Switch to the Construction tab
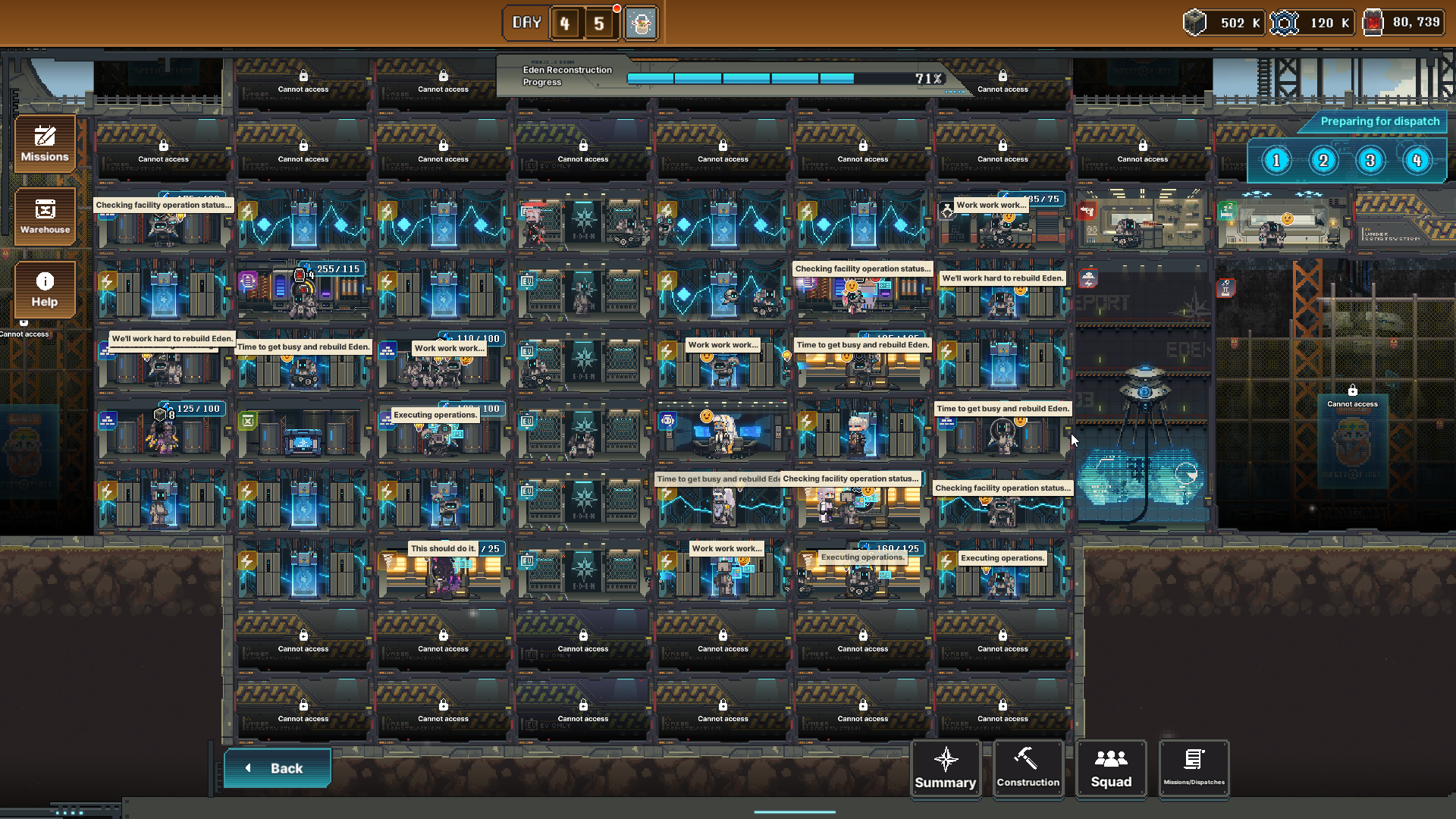 (x=1028, y=768)
